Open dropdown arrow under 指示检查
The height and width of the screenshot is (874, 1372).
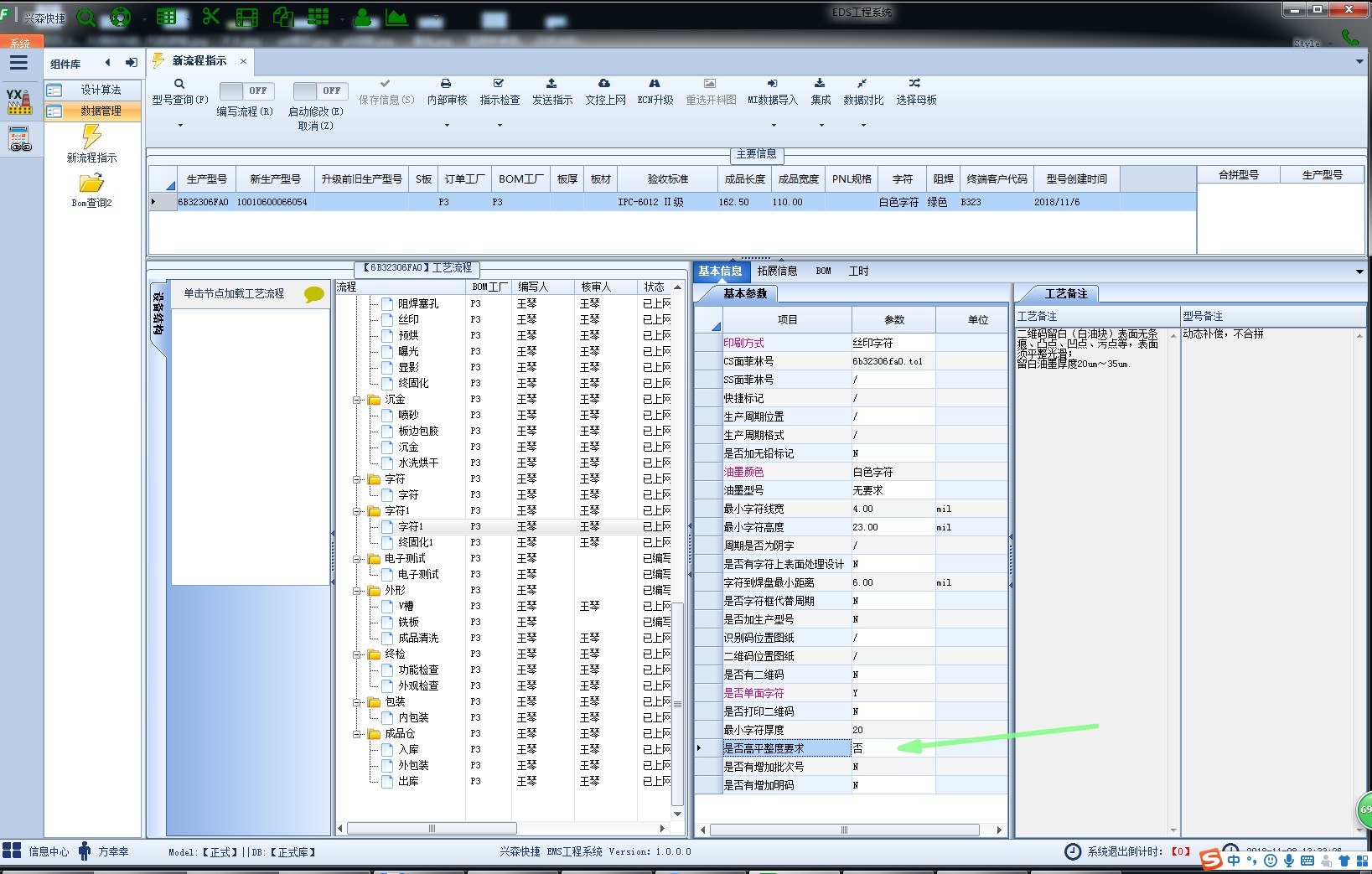pos(500,126)
